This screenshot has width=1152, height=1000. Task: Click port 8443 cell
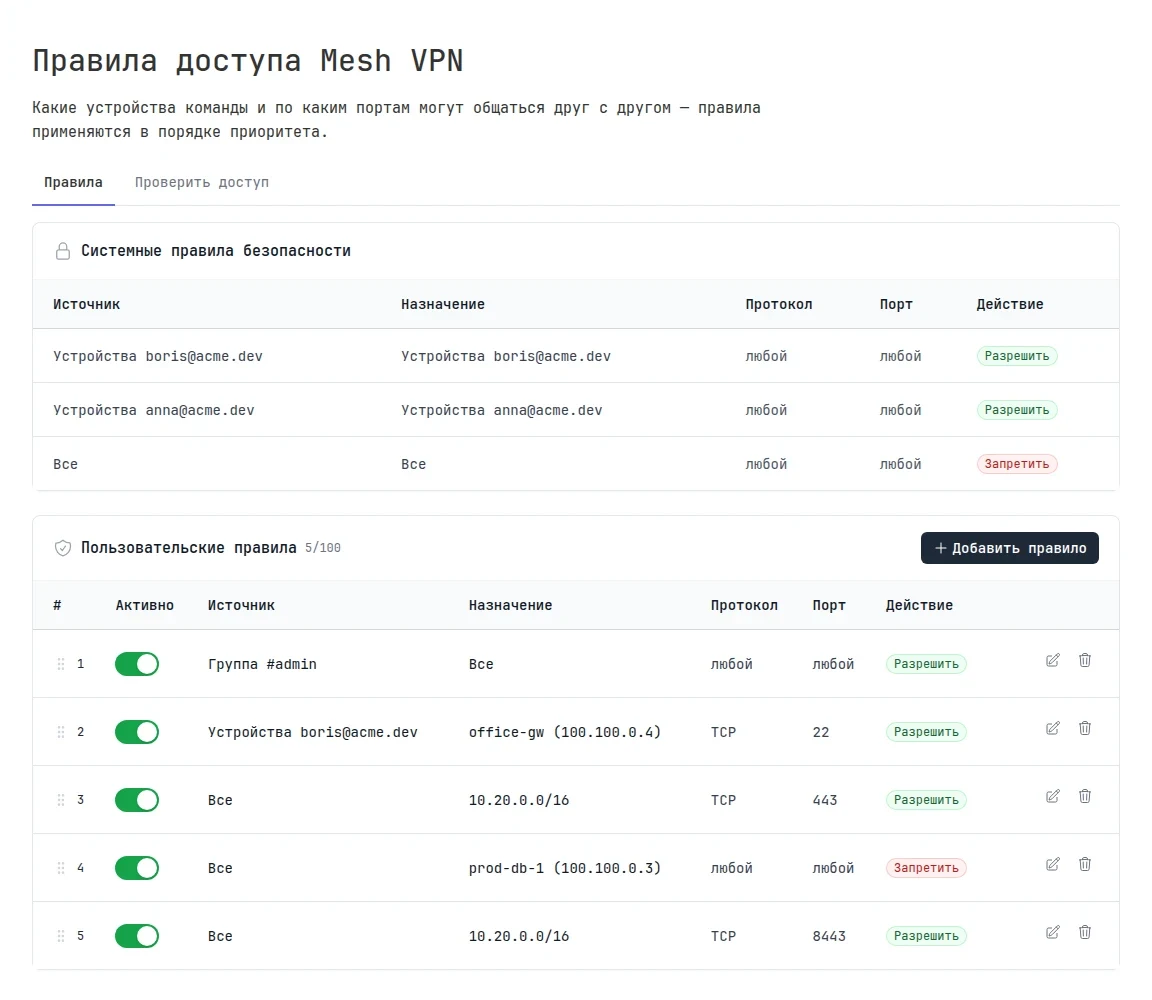829,935
